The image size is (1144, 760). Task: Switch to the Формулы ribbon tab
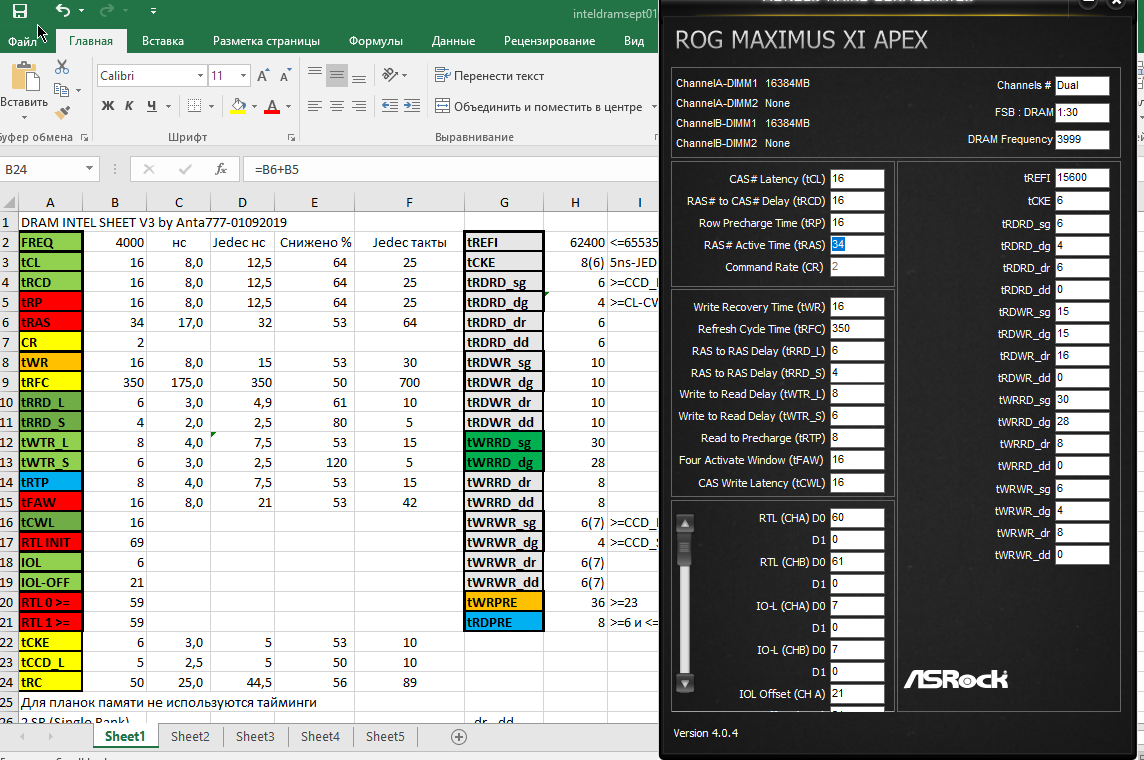click(376, 41)
